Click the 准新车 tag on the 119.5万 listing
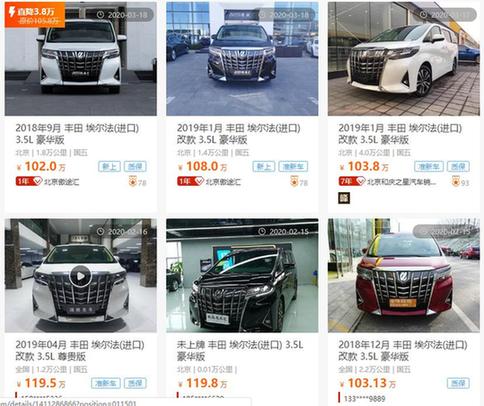This screenshot has height=406, width=484. click(x=106, y=383)
